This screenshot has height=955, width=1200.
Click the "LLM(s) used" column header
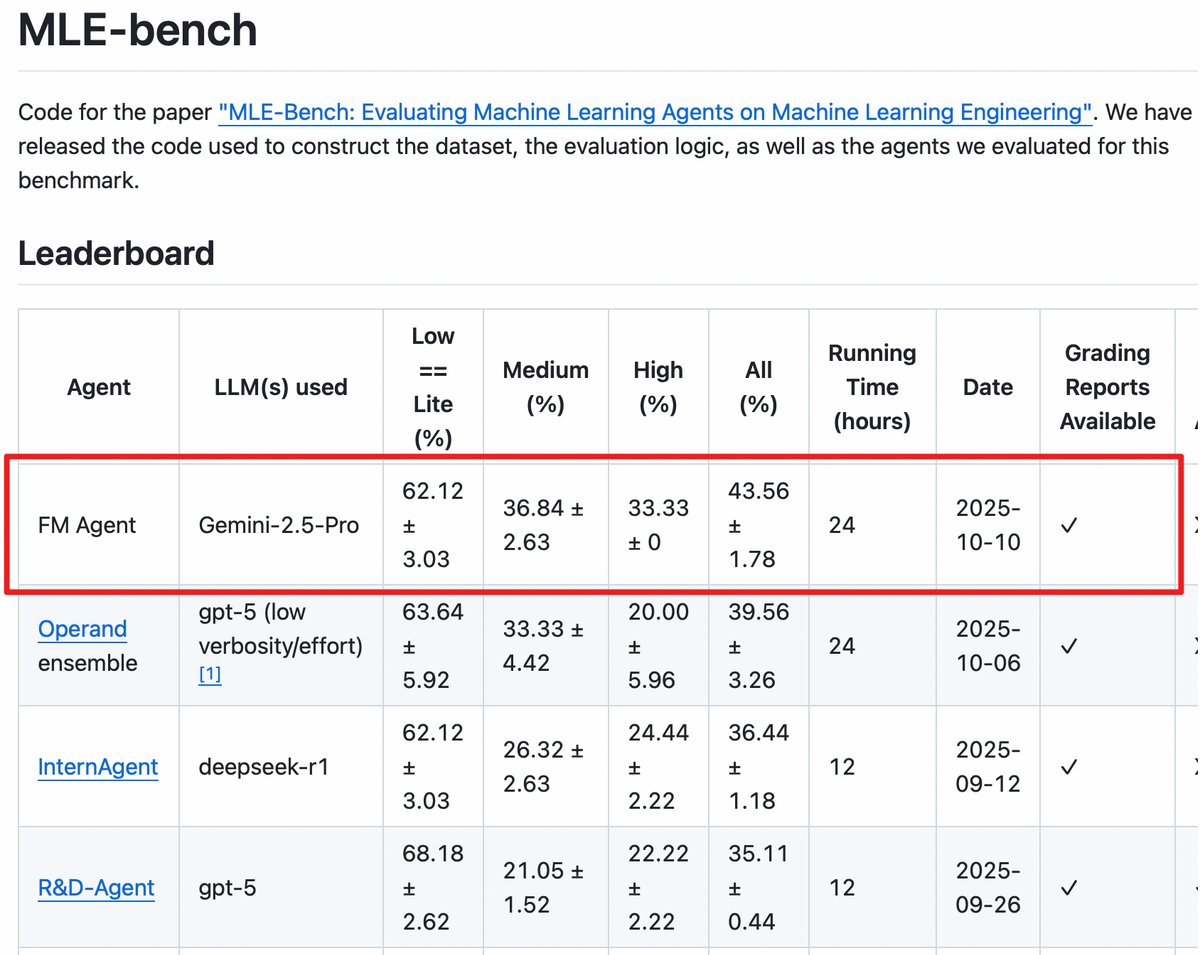pyautogui.click(x=281, y=387)
